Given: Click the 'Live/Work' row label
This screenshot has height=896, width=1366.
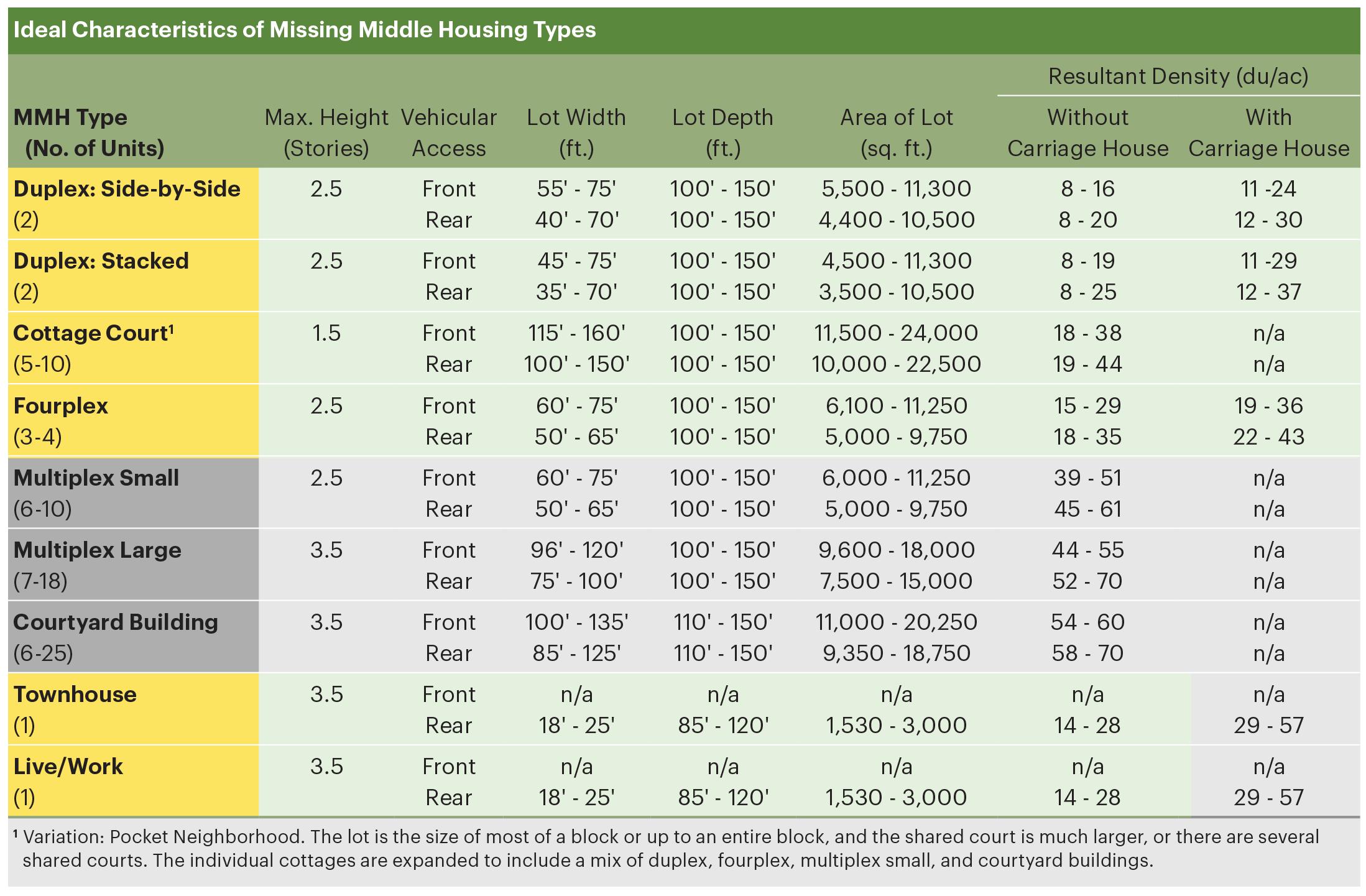Looking at the screenshot, I should [68, 767].
